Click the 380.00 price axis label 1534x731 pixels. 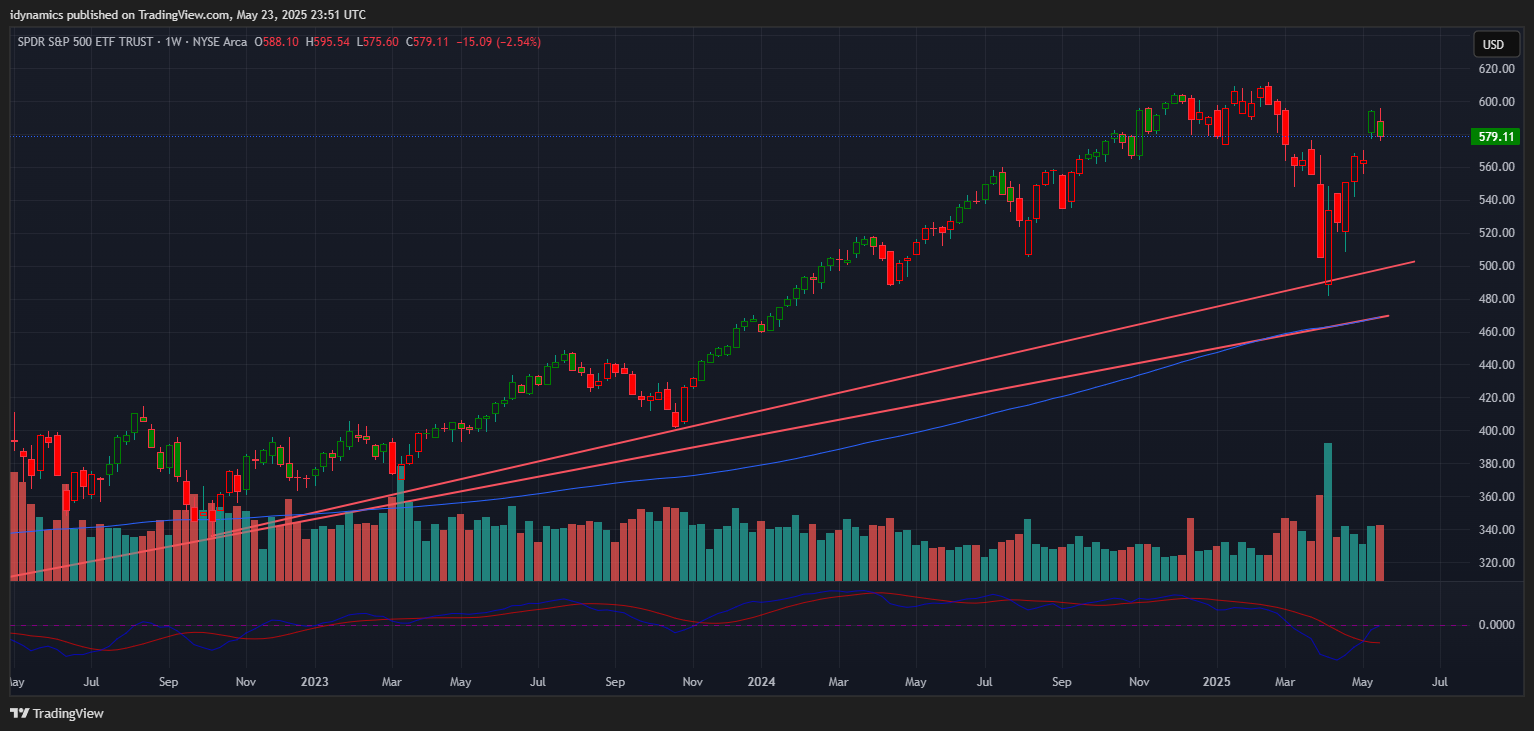1496,464
